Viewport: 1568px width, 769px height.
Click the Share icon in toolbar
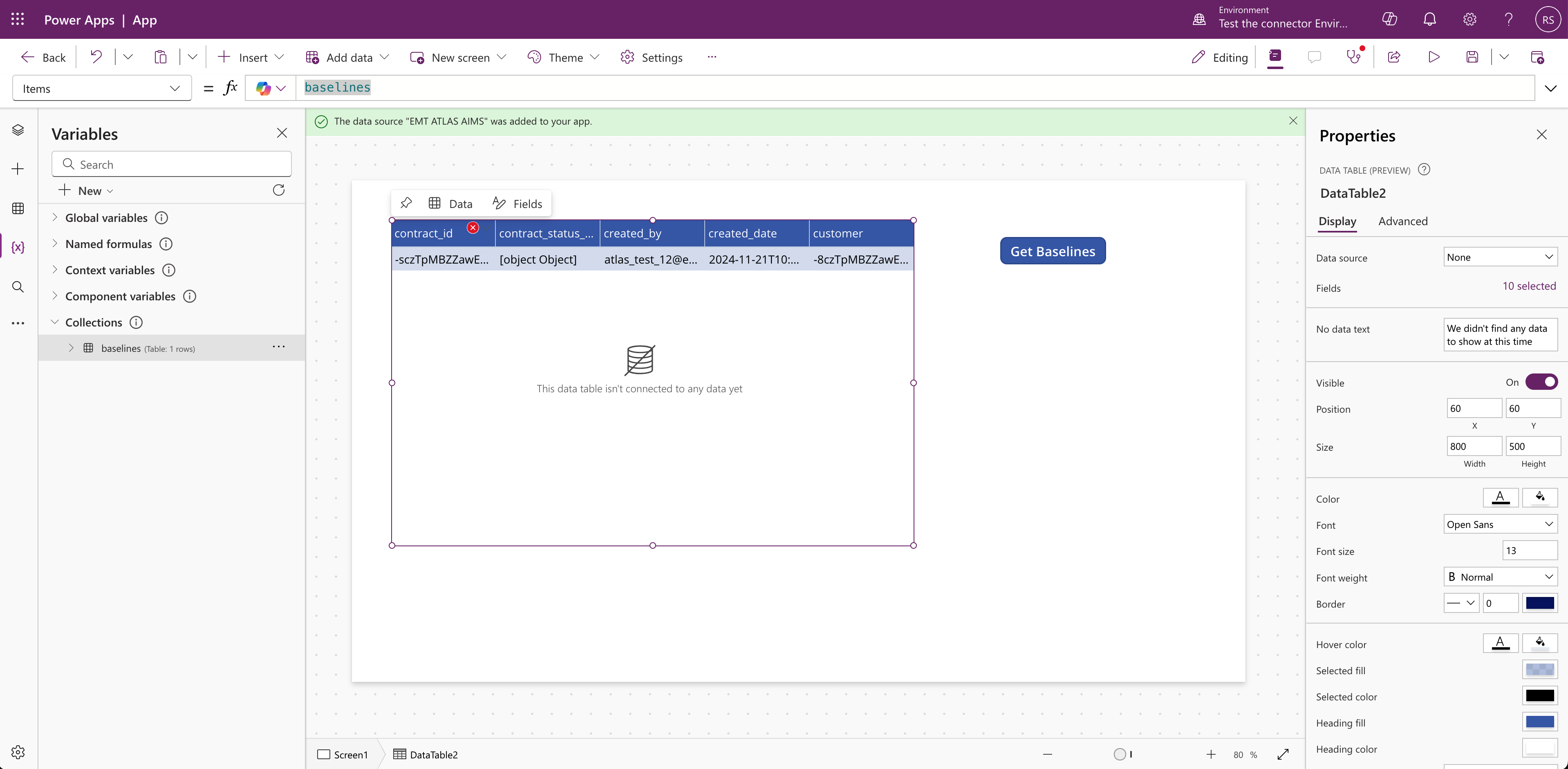pyautogui.click(x=1394, y=57)
